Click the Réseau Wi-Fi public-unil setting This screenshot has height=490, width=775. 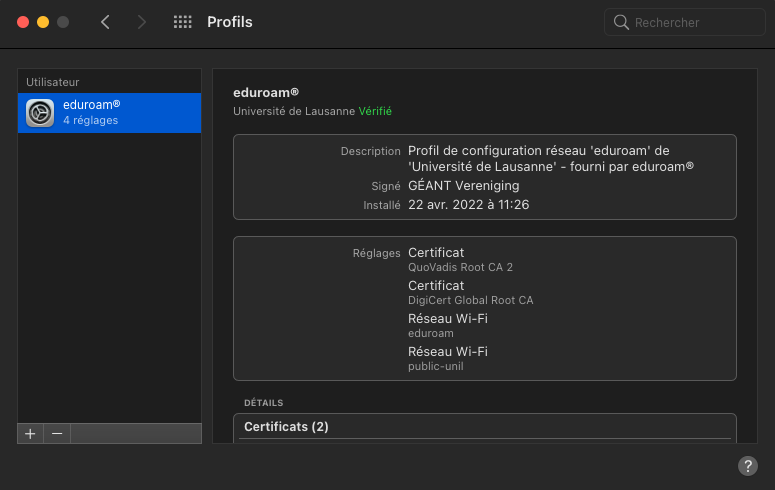(x=447, y=359)
